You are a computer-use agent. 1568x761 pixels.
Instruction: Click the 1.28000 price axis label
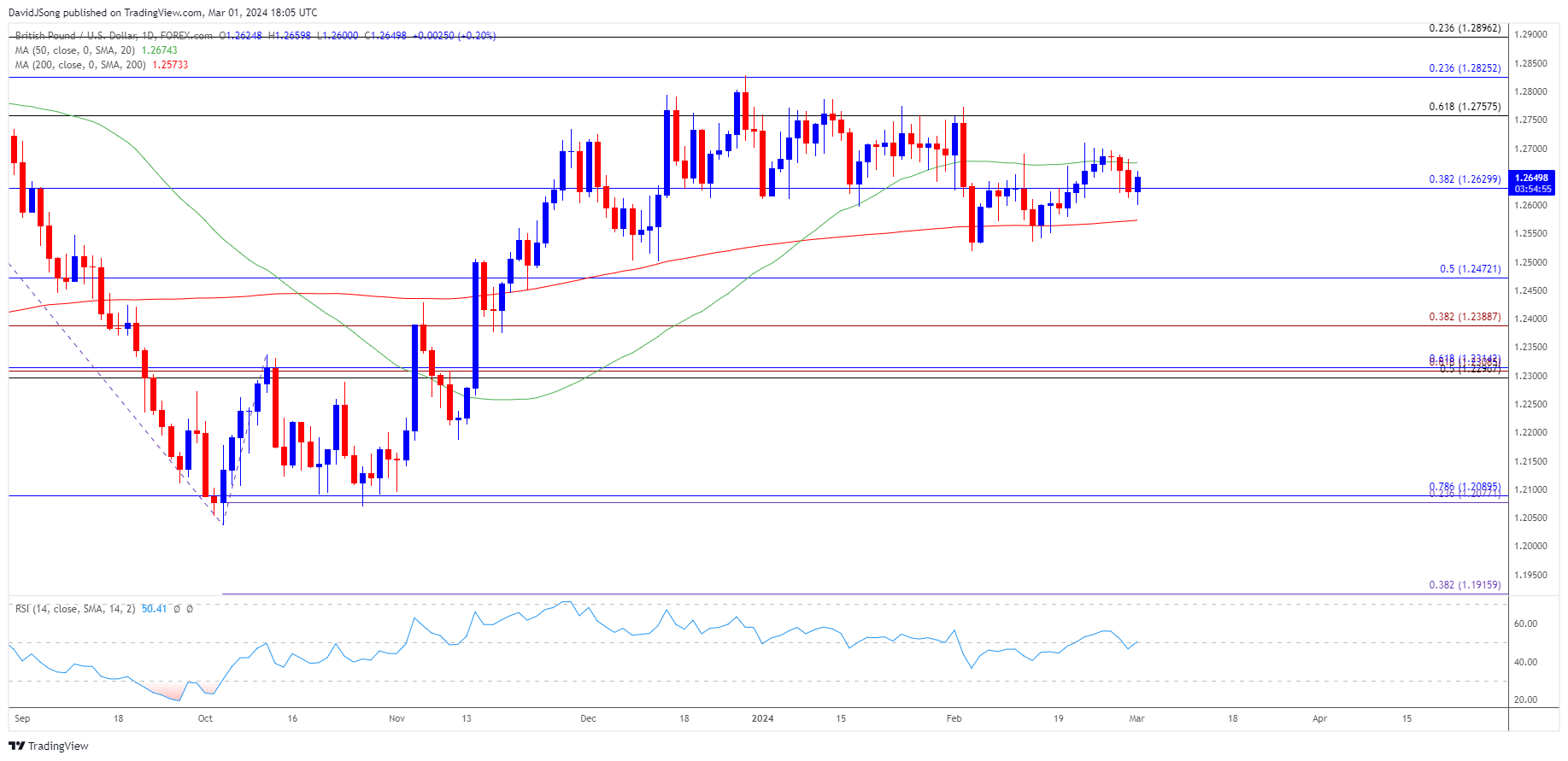coord(1530,91)
